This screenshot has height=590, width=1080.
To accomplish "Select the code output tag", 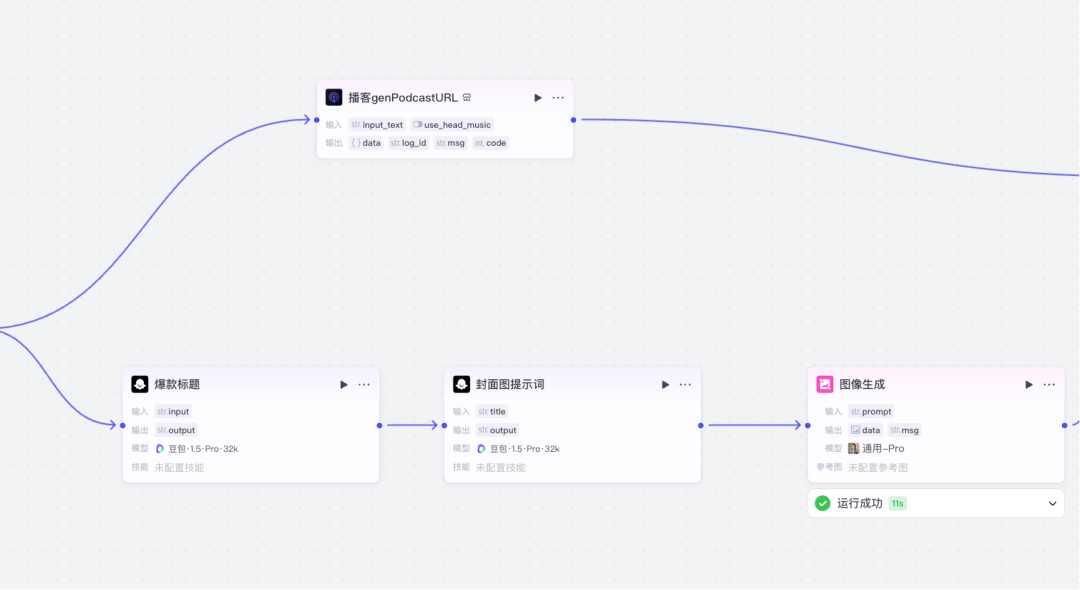I will (x=490, y=143).
